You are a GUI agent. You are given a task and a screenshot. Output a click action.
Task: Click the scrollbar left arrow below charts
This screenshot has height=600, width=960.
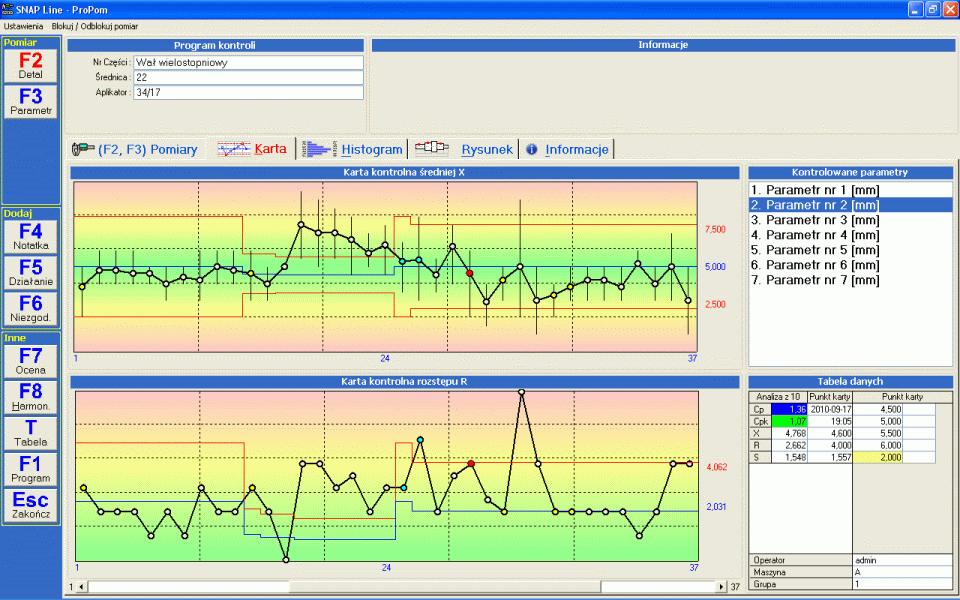point(81,587)
